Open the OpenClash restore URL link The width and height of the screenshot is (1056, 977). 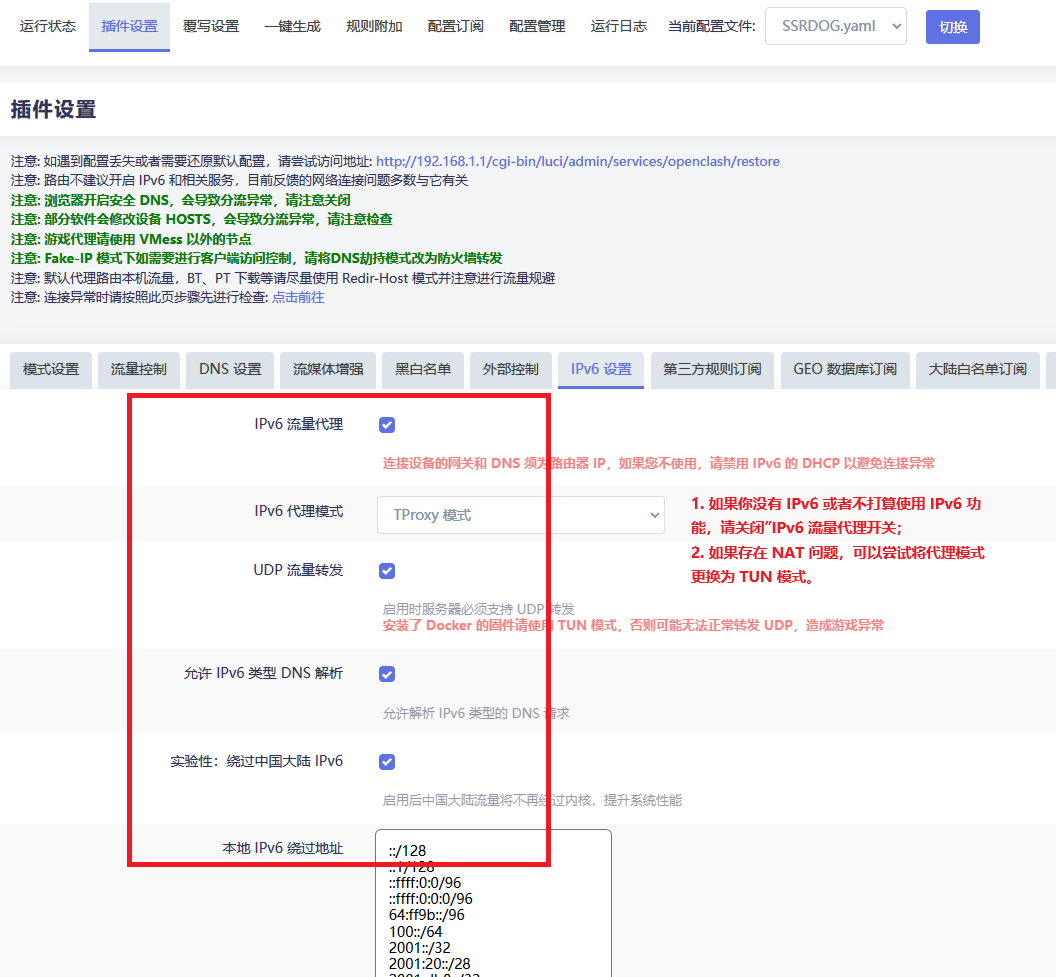tap(577, 161)
